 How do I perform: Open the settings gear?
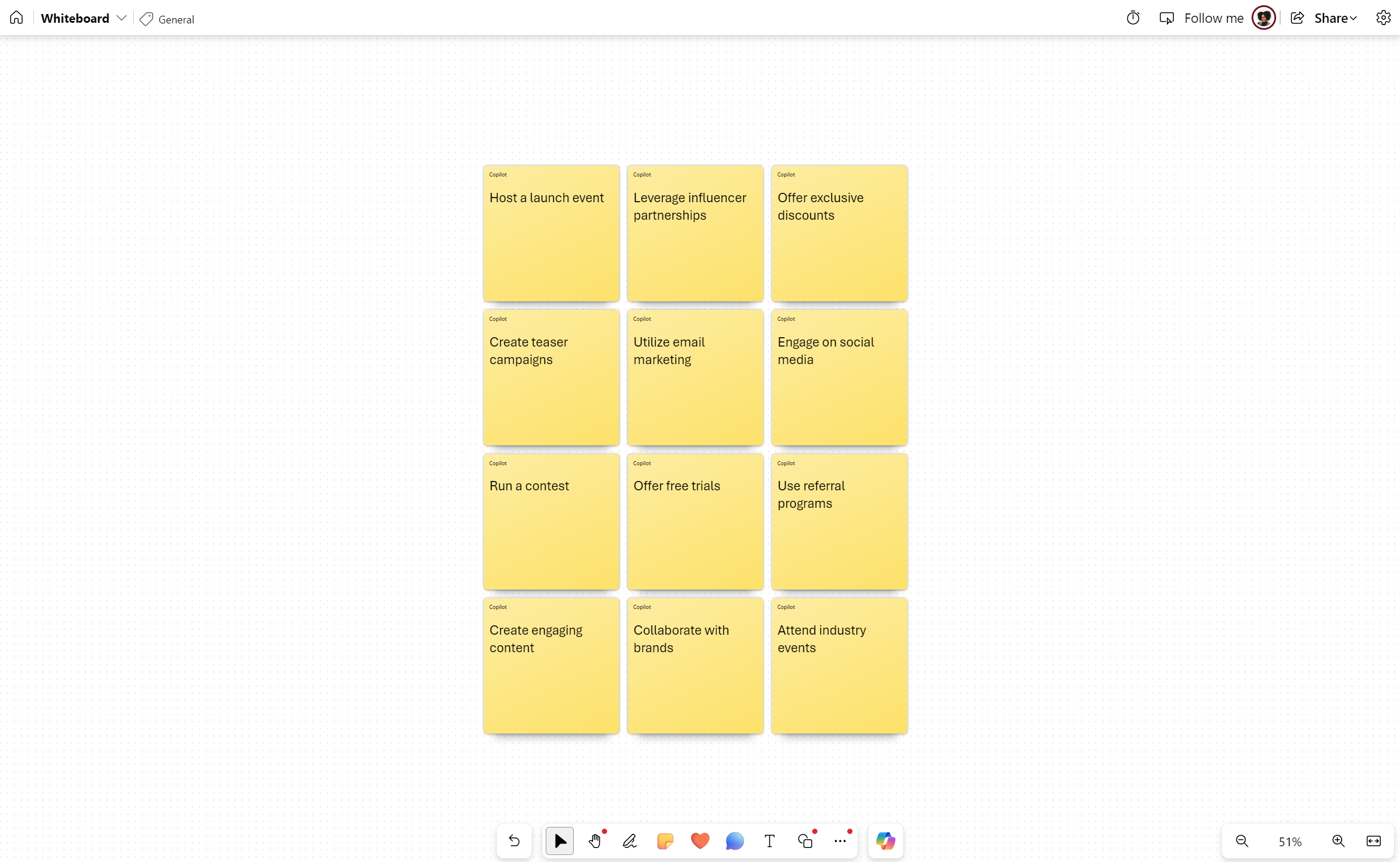point(1383,18)
